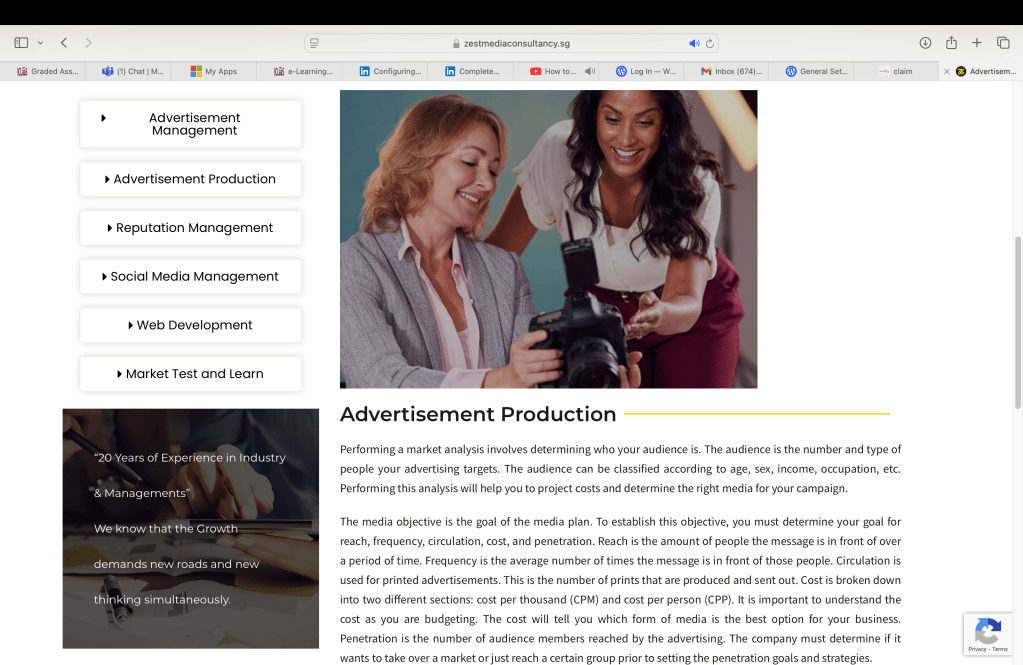This screenshot has height=665, width=1023.
Task: Mute audio via address bar speaker icon
Action: click(694, 44)
